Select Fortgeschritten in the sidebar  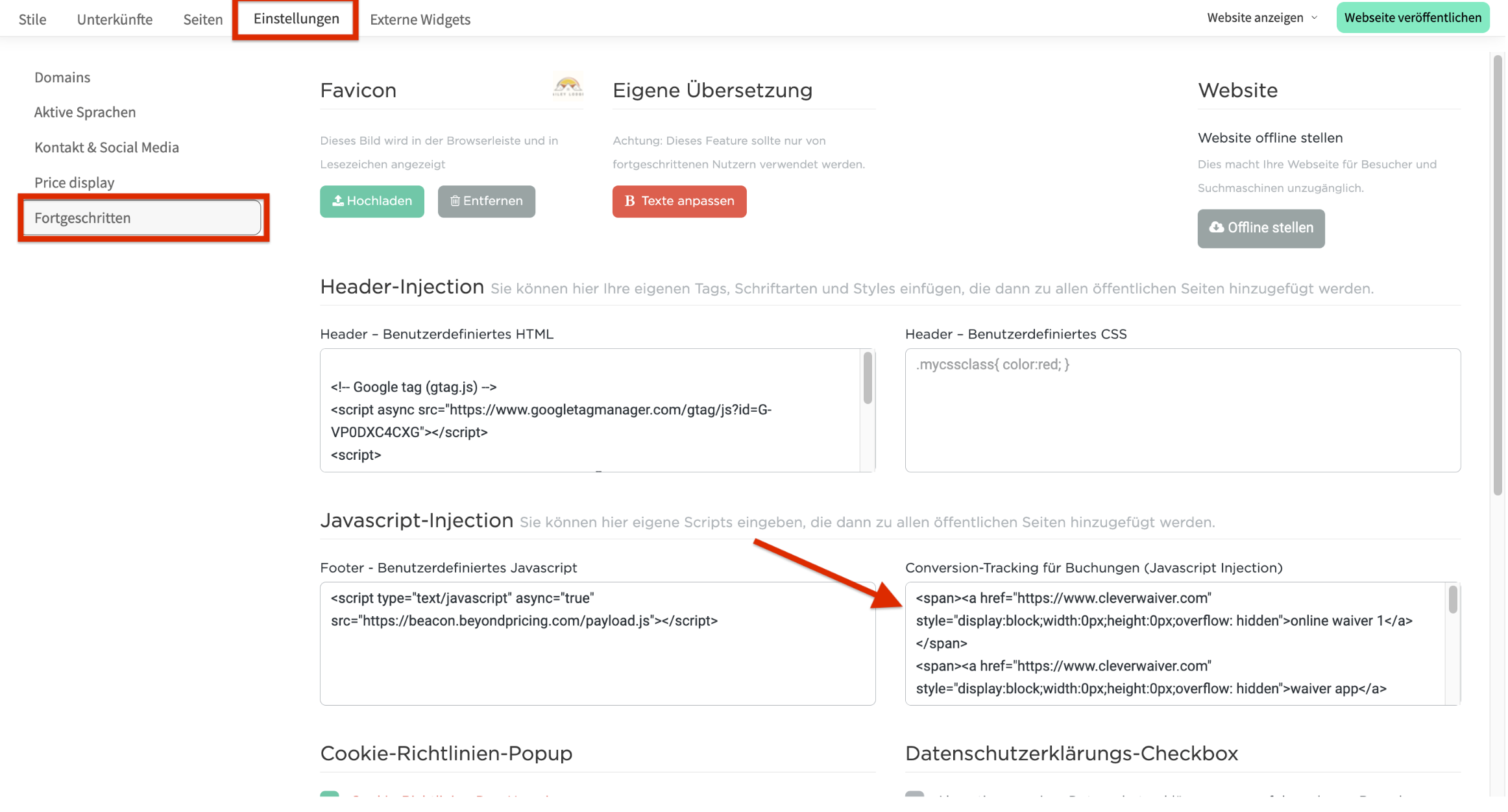pos(82,218)
